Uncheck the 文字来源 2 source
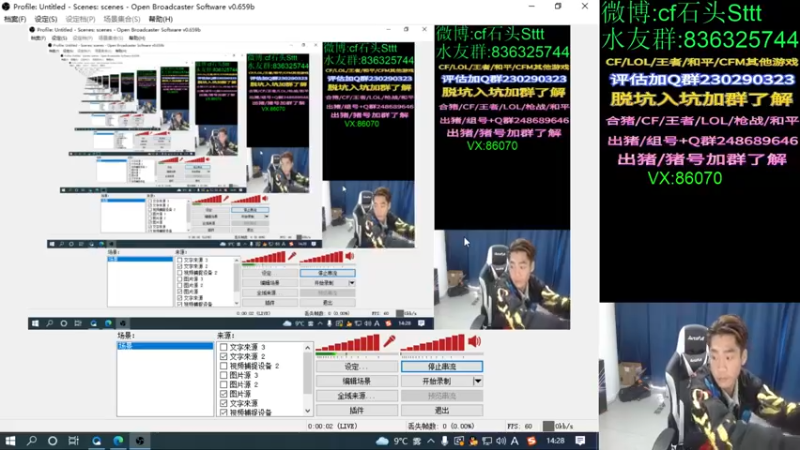 pyautogui.click(x=223, y=356)
